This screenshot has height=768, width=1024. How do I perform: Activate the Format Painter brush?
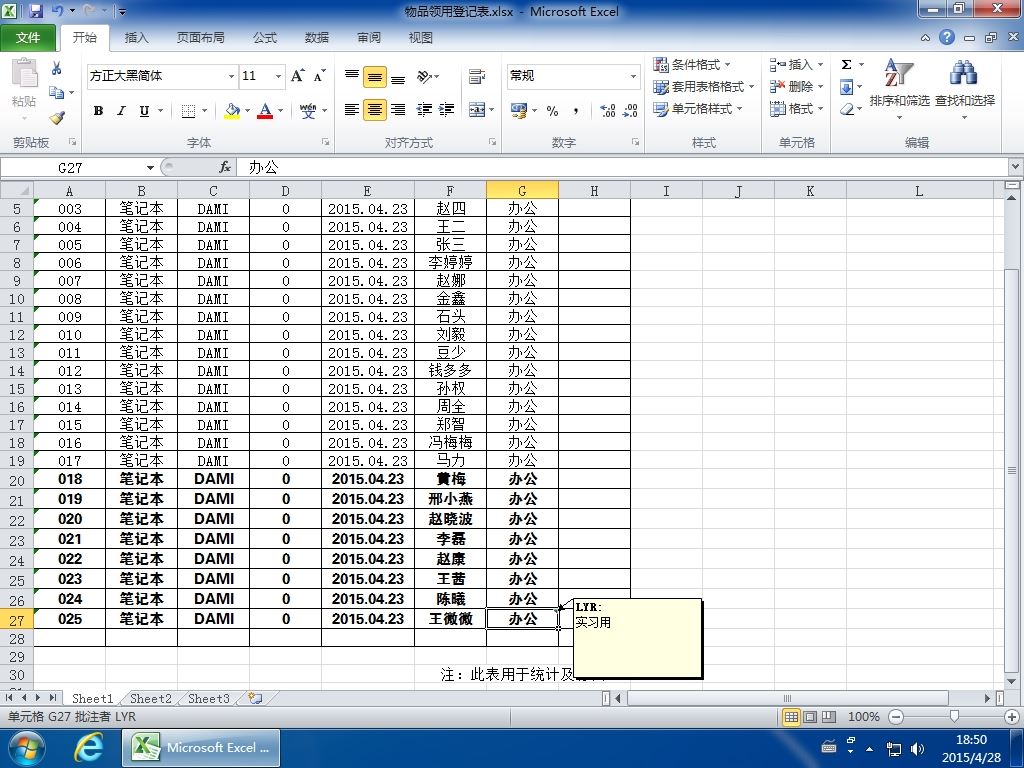pyautogui.click(x=57, y=118)
